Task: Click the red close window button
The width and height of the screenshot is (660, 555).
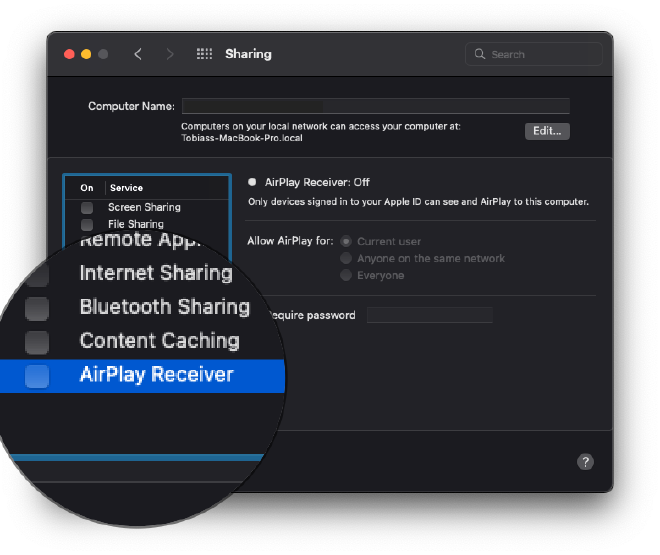Action: 69,54
